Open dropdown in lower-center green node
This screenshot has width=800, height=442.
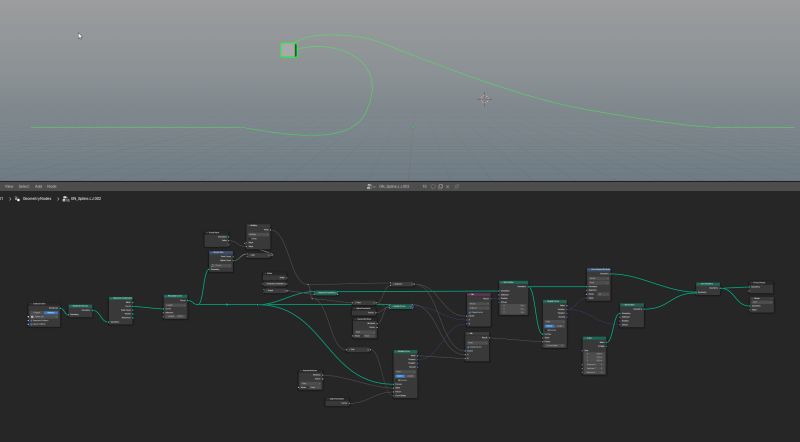point(406,372)
